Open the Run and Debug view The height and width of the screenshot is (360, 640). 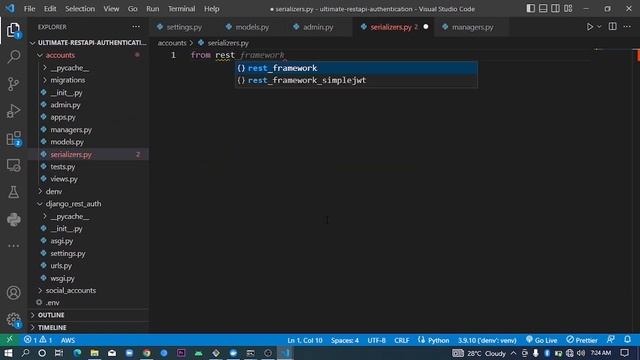tap(13, 111)
